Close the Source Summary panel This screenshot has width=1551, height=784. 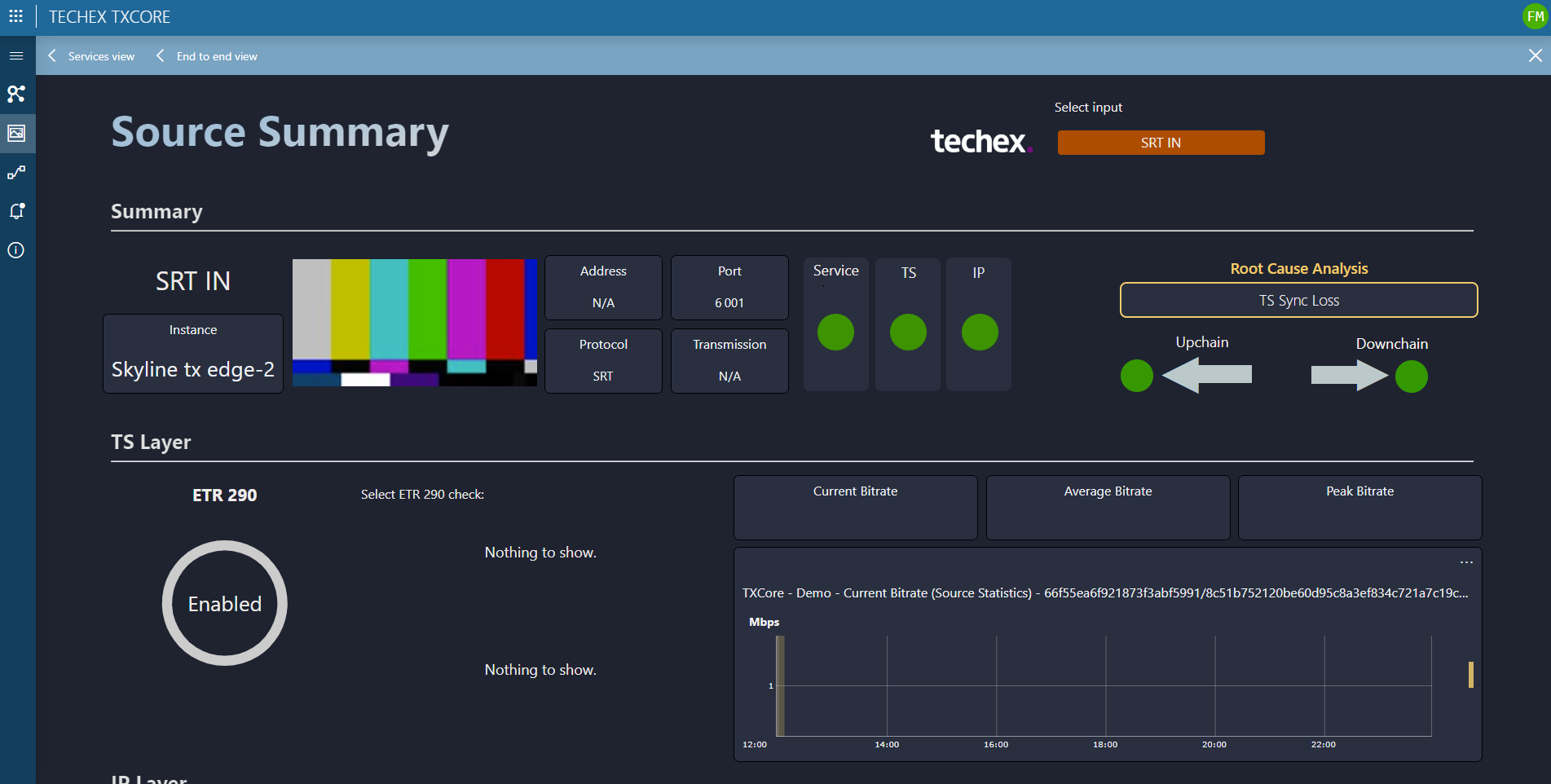(x=1535, y=55)
